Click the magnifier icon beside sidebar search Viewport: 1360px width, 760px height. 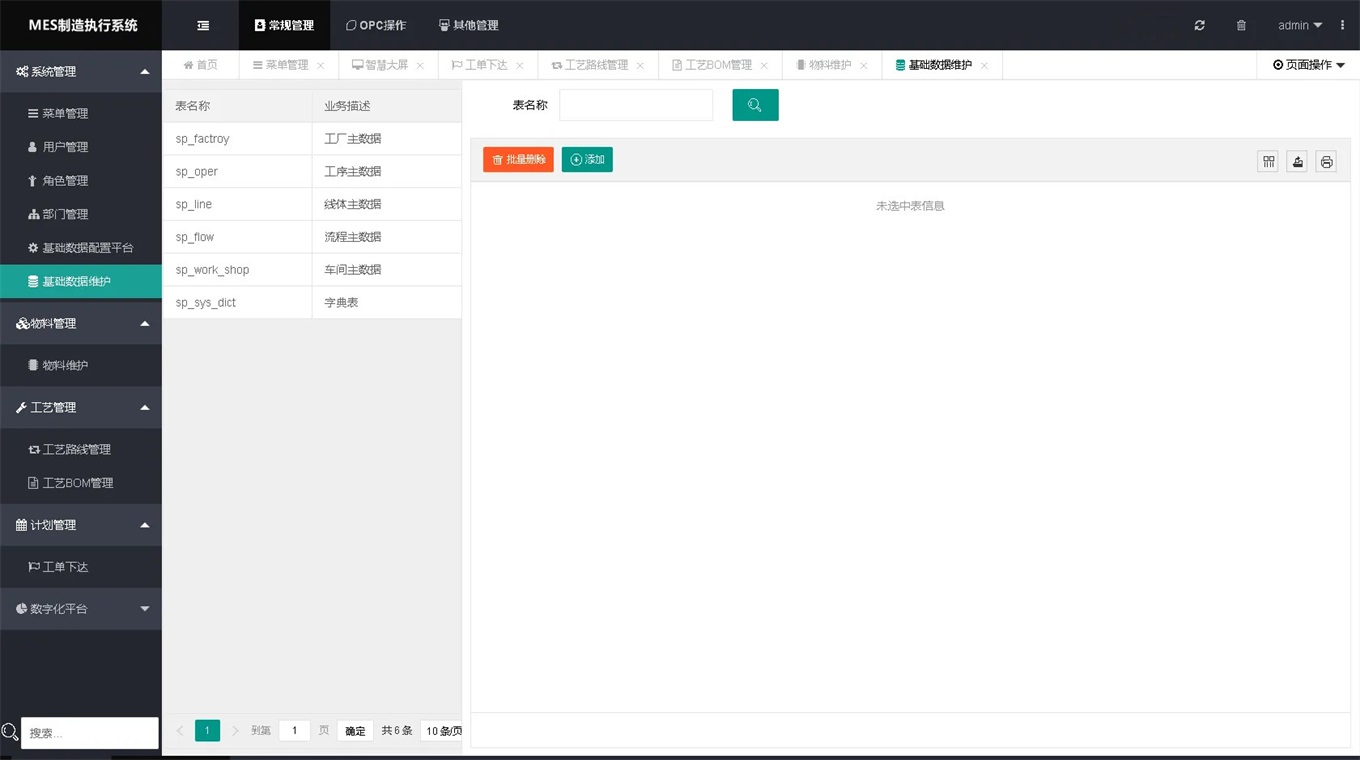[10, 732]
